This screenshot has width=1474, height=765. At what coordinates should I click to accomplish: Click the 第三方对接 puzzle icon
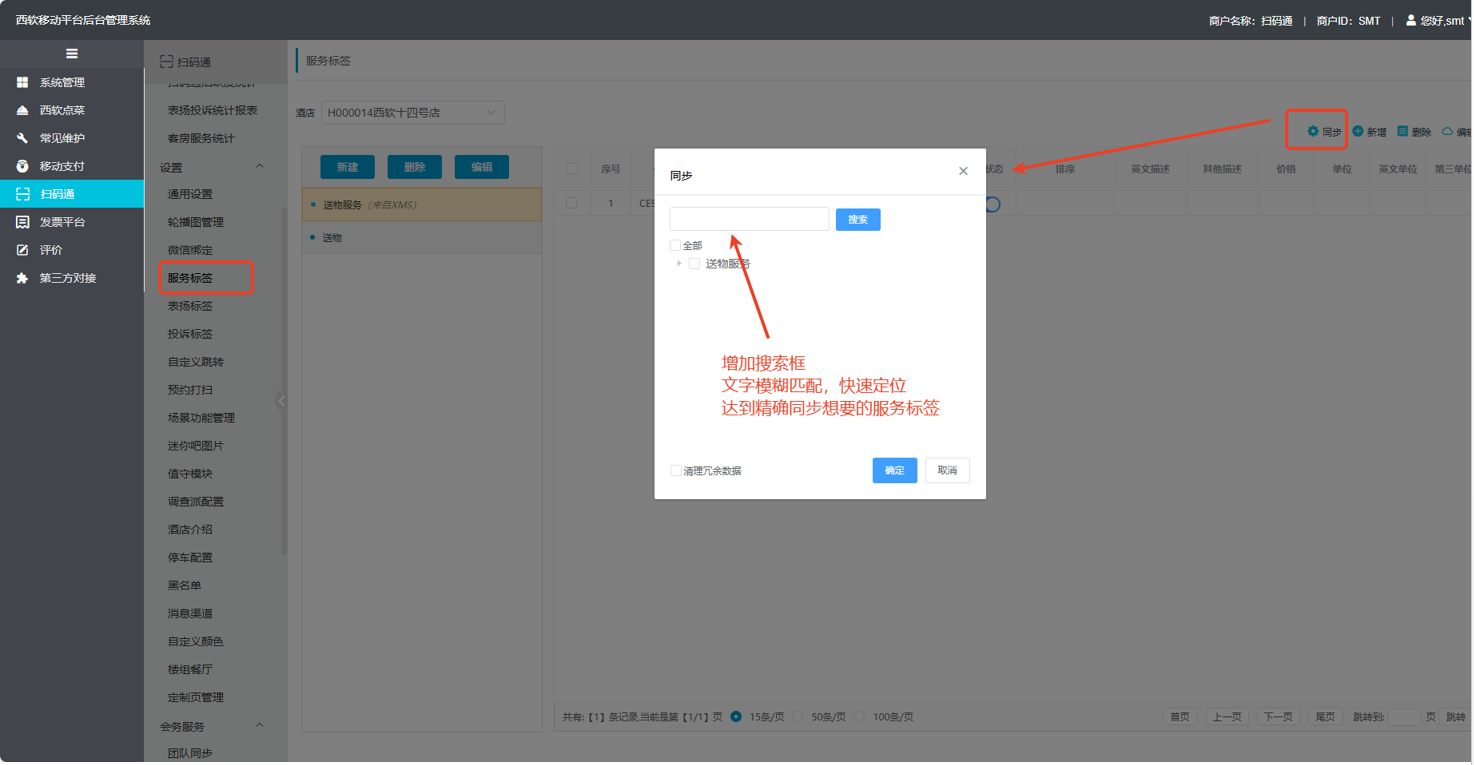point(22,278)
